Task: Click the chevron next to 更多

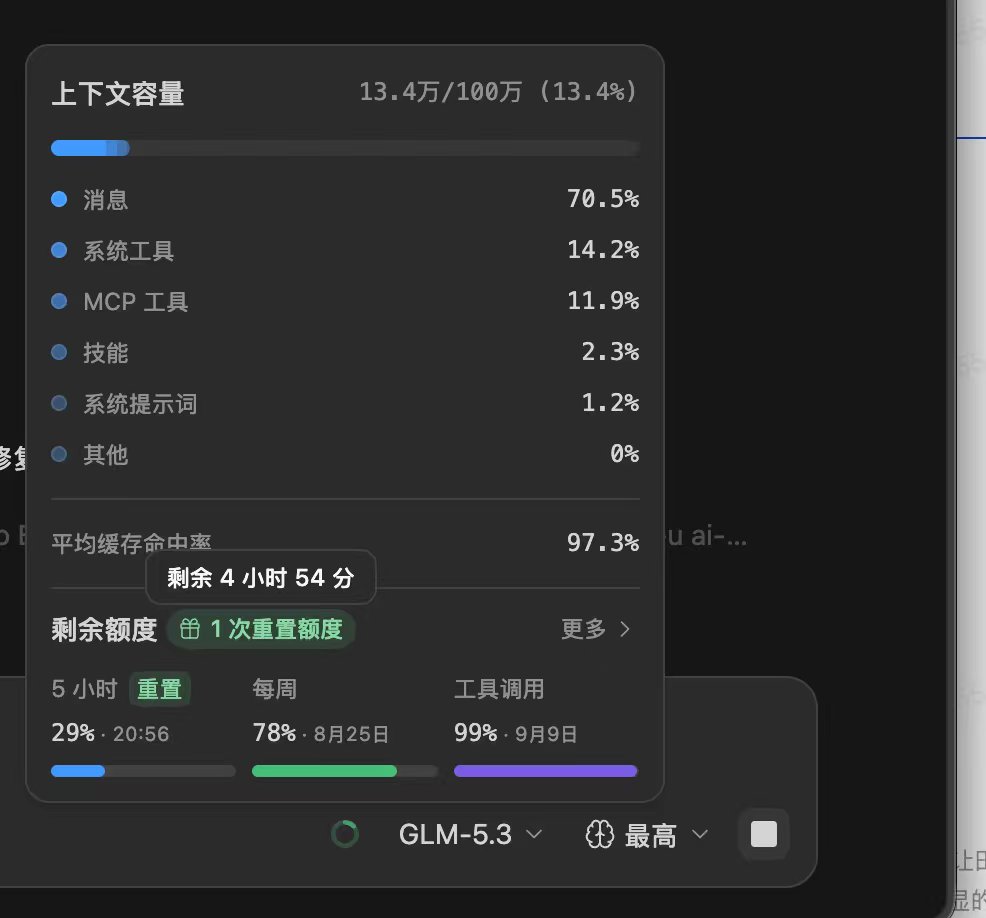Action: [624, 629]
